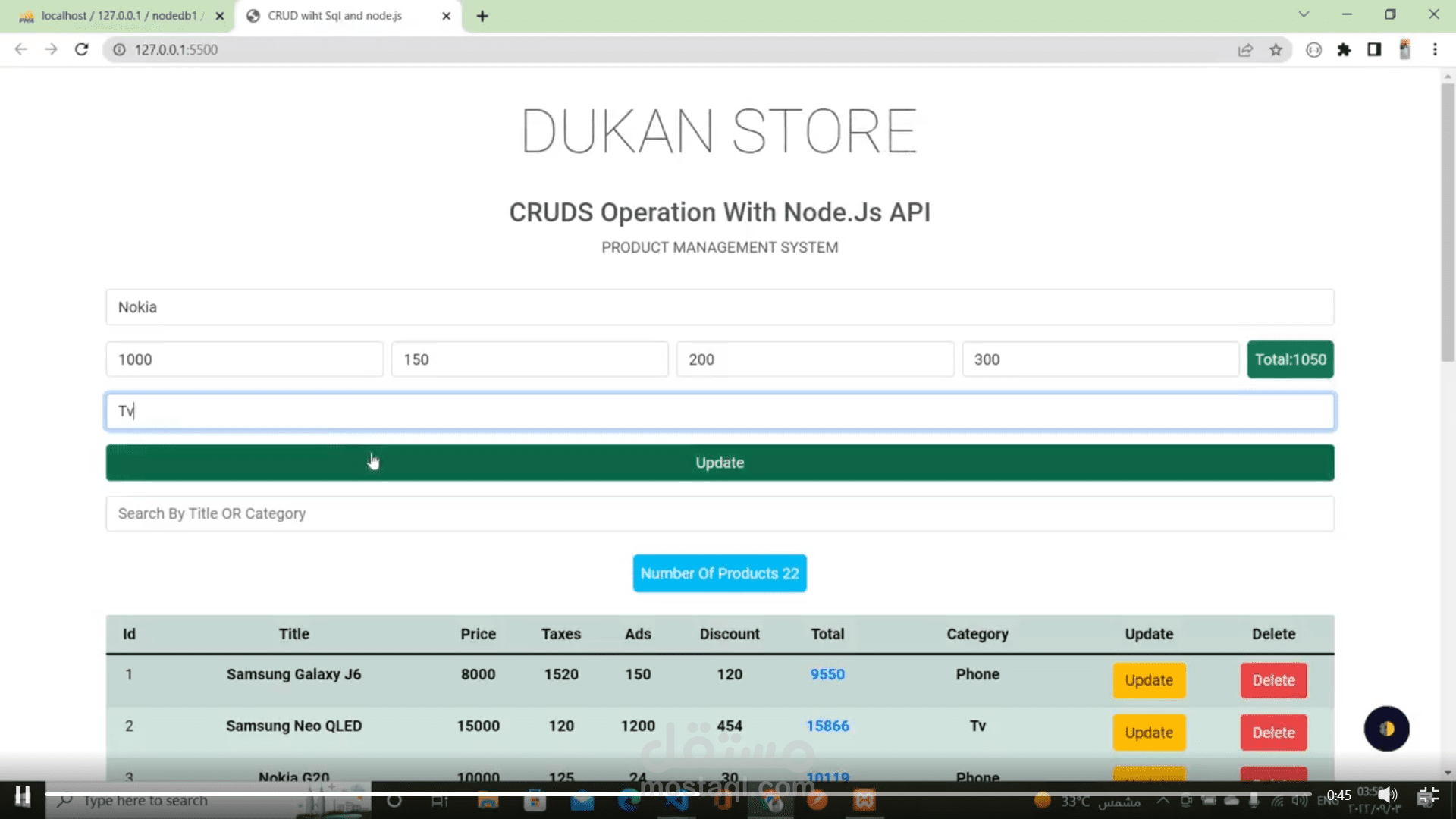Delete the Samsung Neo QLED row
Image resolution: width=1456 pixels, height=819 pixels.
point(1273,733)
